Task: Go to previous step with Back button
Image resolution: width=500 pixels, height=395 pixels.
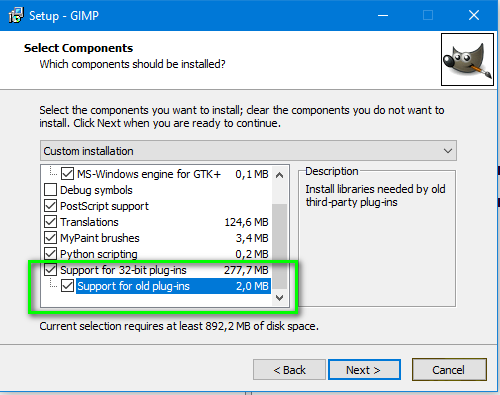Action: (289, 370)
